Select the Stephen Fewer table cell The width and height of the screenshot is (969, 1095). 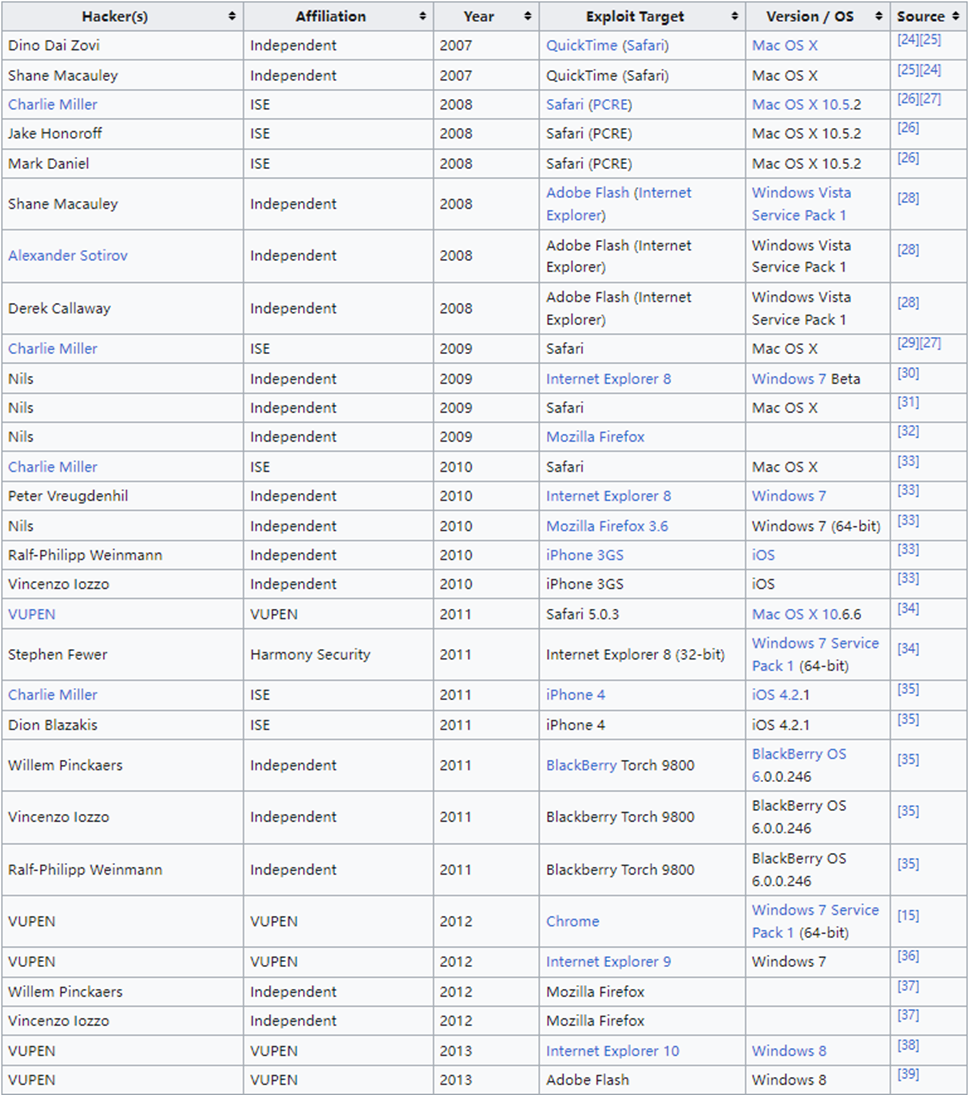pos(58,655)
